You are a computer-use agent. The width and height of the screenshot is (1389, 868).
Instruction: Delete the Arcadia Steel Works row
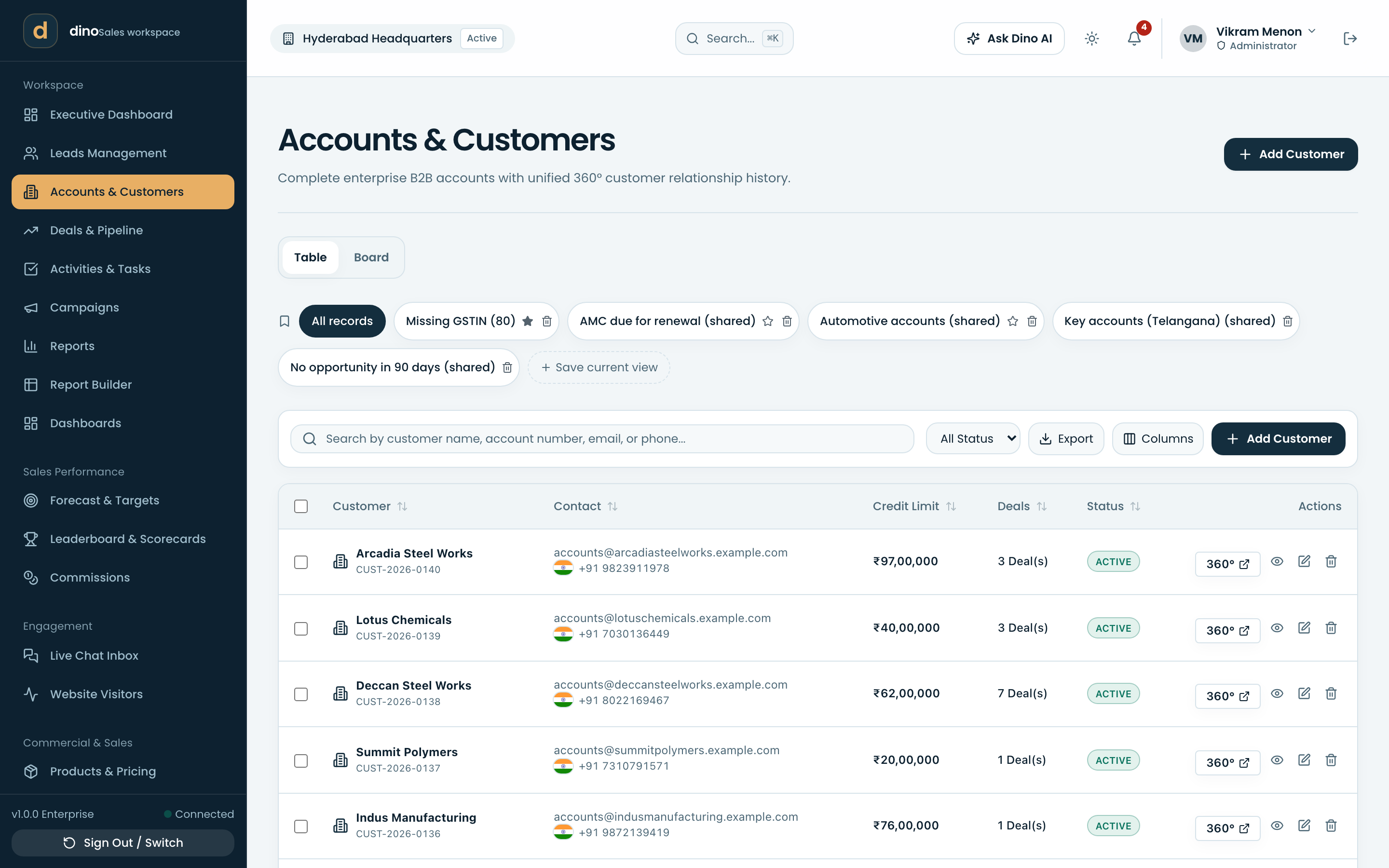[x=1331, y=561]
